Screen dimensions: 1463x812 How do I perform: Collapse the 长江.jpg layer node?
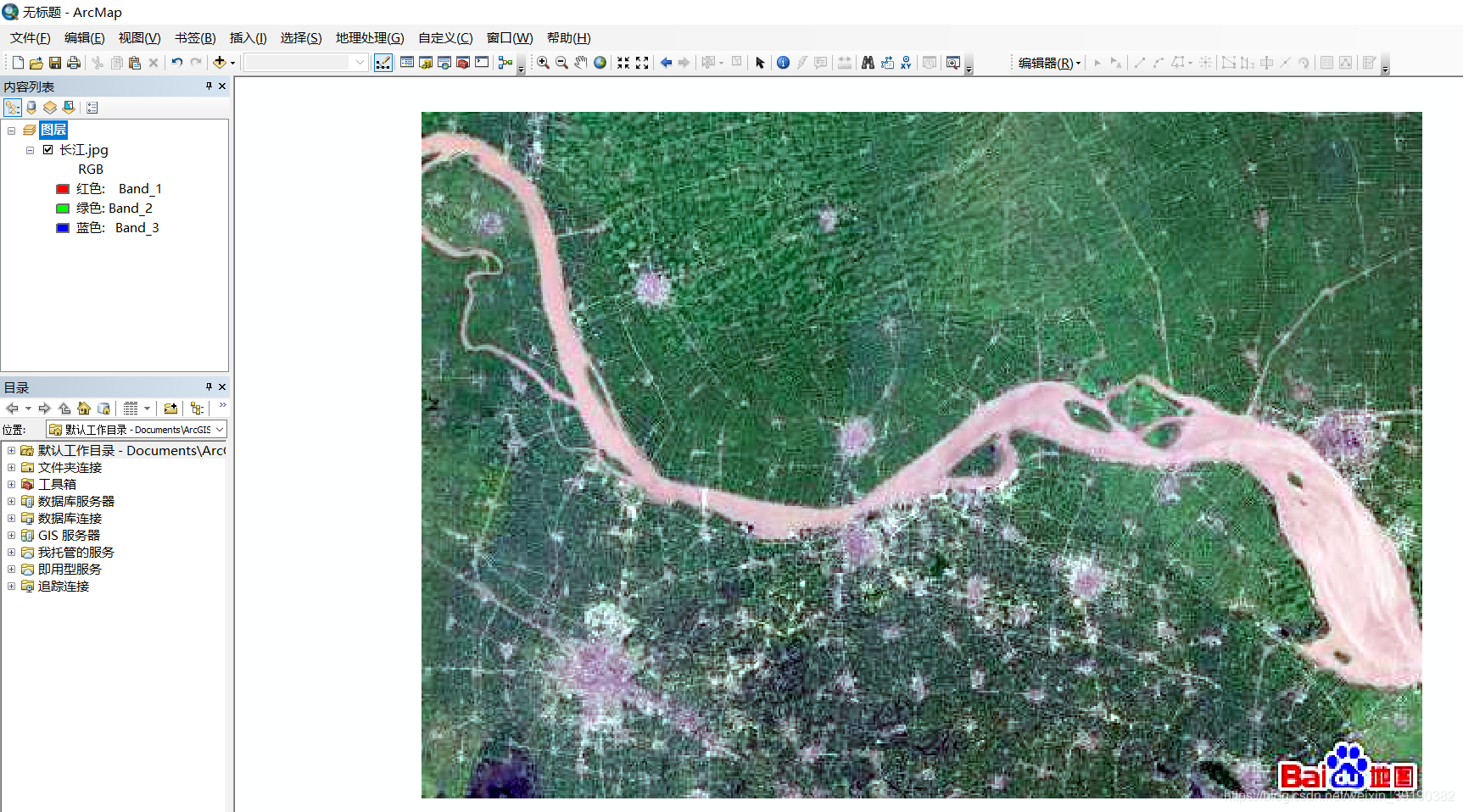coord(31,150)
